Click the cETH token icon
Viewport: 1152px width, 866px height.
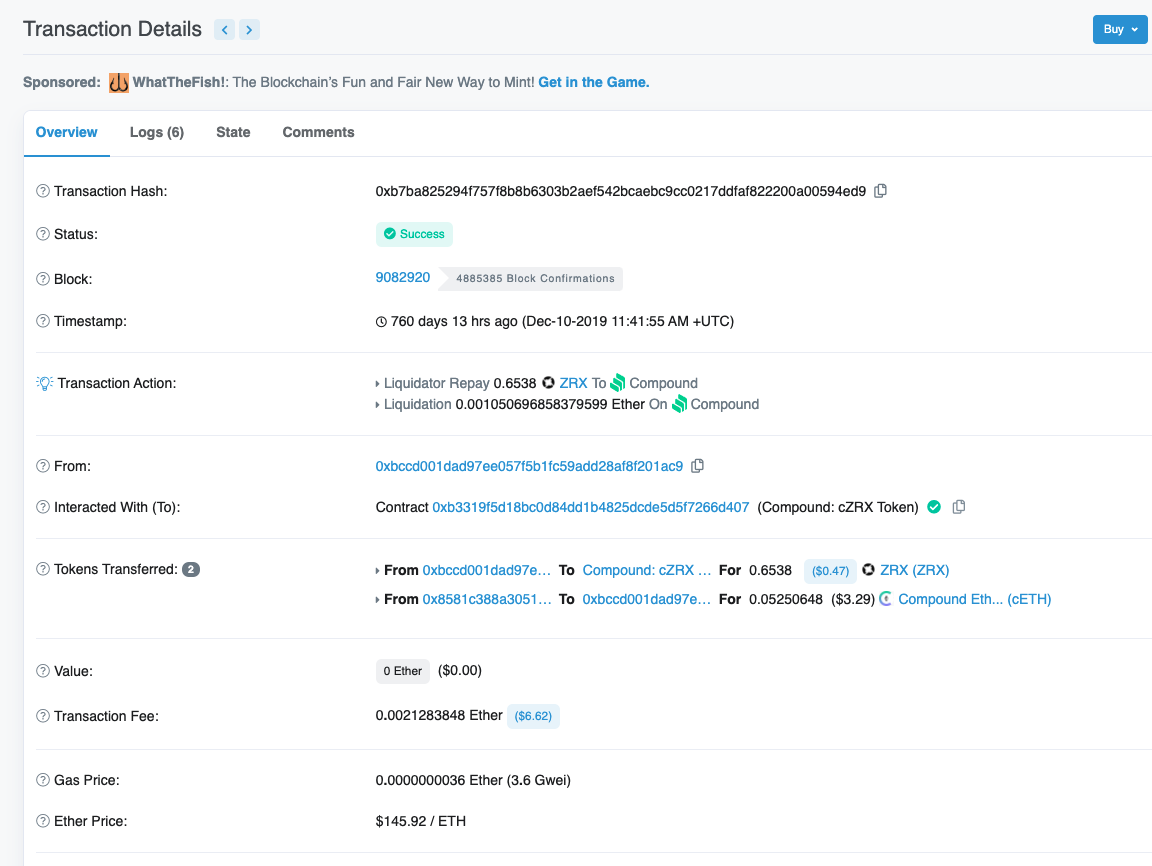coord(886,599)
